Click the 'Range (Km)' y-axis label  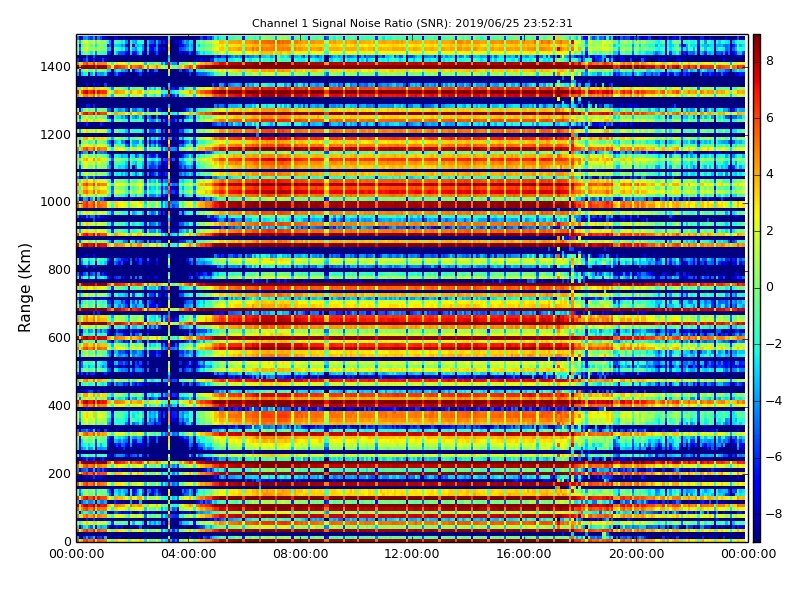coord(24,288)
